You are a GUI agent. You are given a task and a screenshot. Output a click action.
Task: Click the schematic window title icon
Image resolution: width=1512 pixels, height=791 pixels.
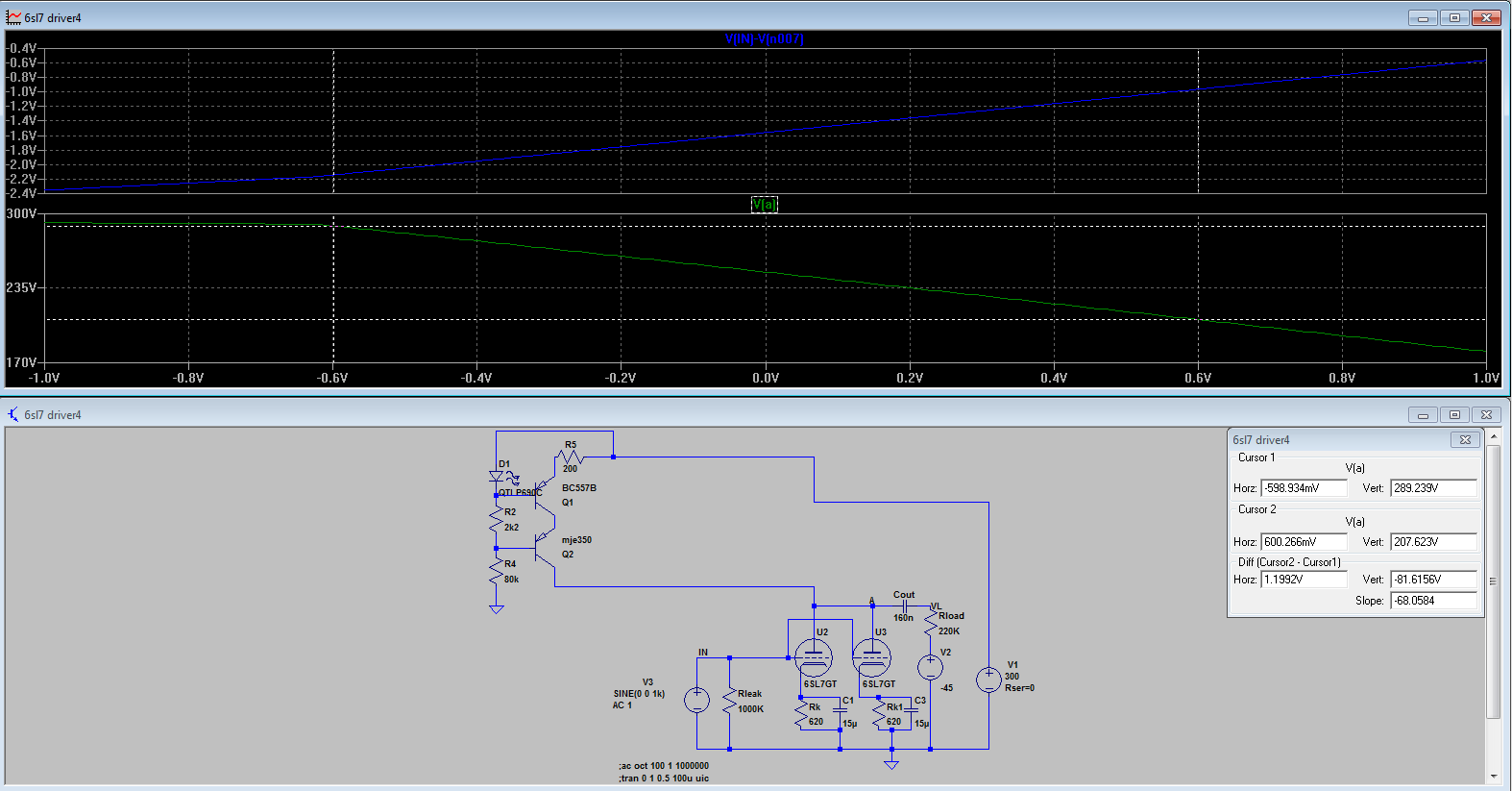coord(13,414)
